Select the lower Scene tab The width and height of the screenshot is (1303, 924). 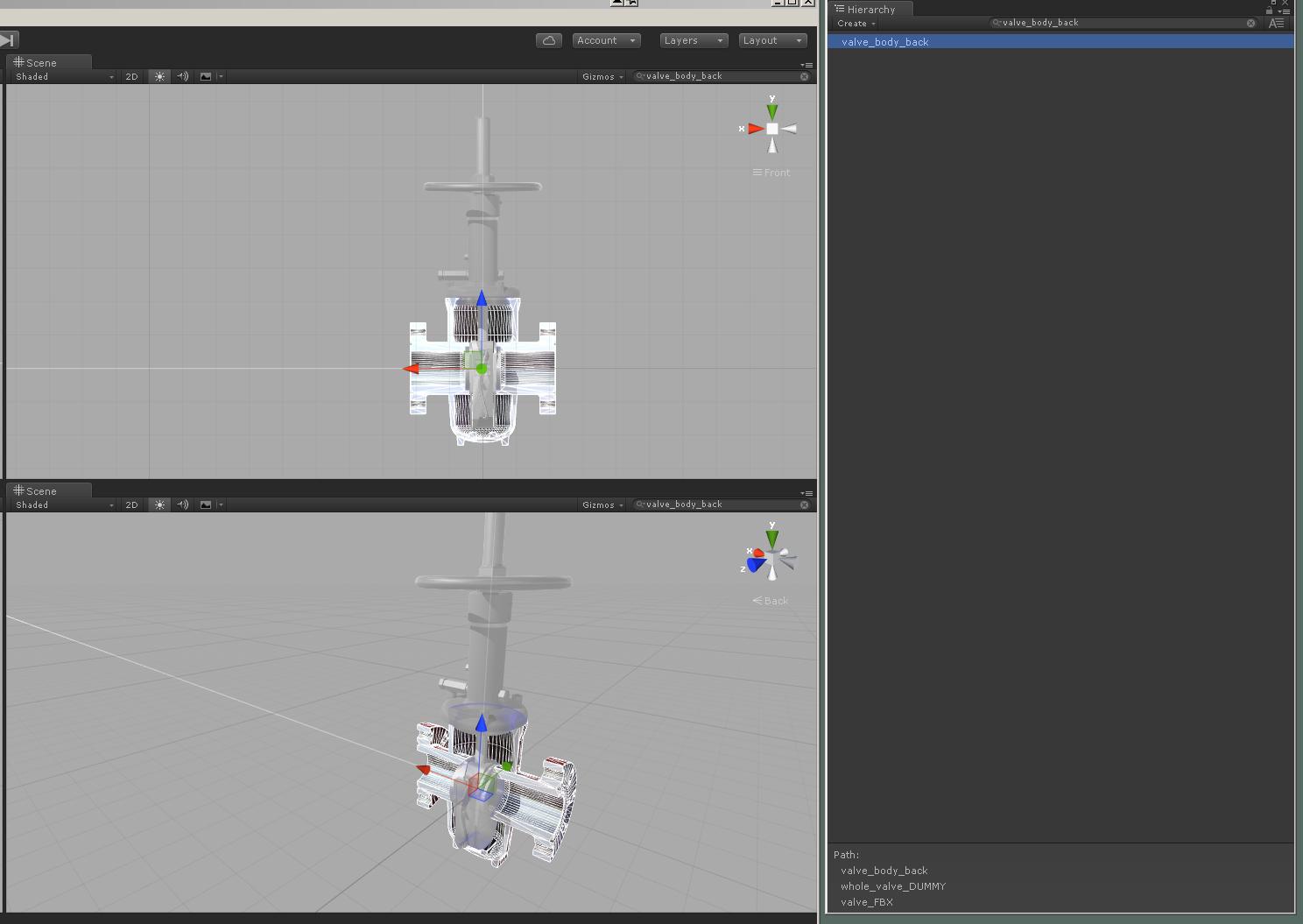(47, 490)
